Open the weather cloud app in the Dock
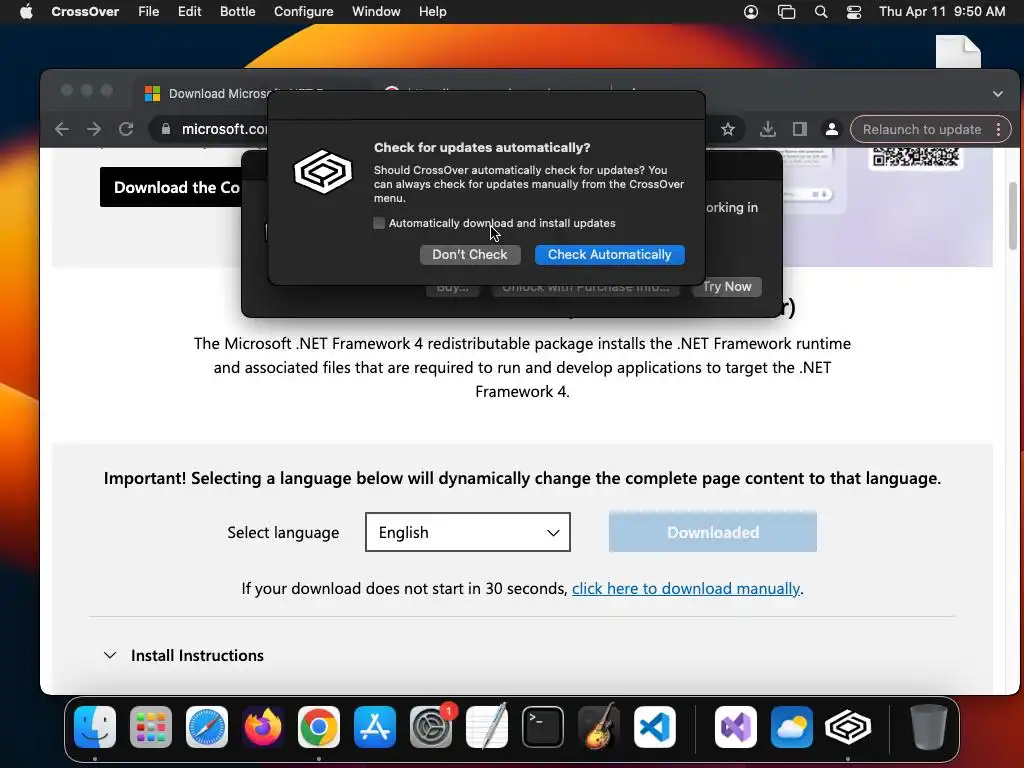The width and height of the screenshot is (1024, 768). (x=792, y=727)
